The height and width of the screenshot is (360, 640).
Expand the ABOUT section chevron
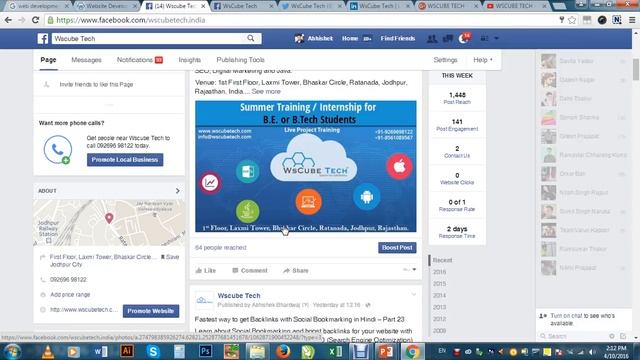tap(178, 191)
